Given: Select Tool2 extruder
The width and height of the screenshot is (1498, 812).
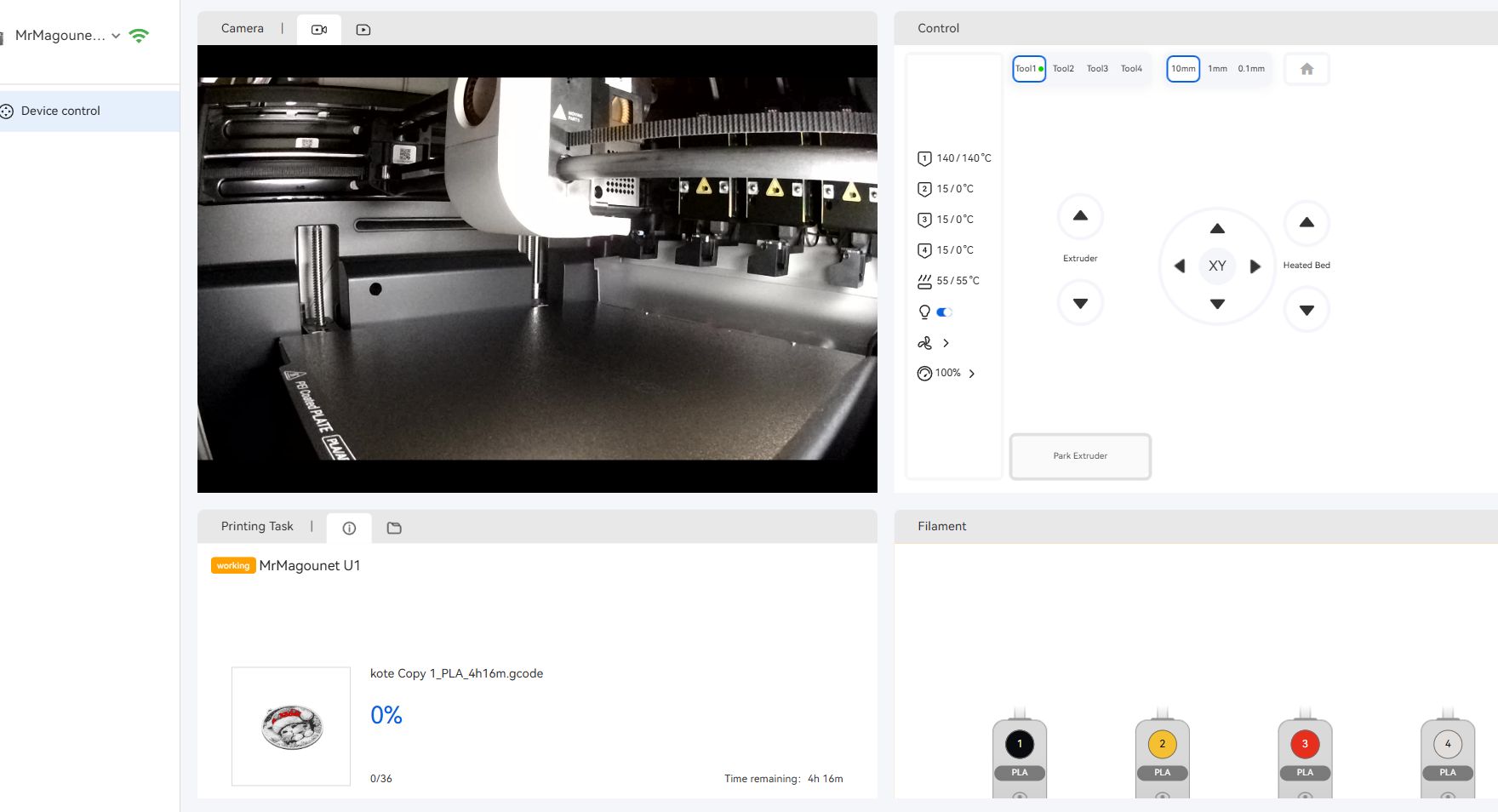Looking at the screenshot, I should pos(1063,69).
